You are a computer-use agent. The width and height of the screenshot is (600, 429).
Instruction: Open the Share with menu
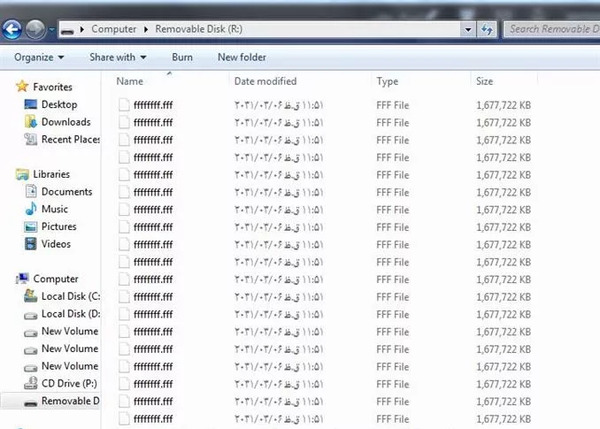(118, 57)
